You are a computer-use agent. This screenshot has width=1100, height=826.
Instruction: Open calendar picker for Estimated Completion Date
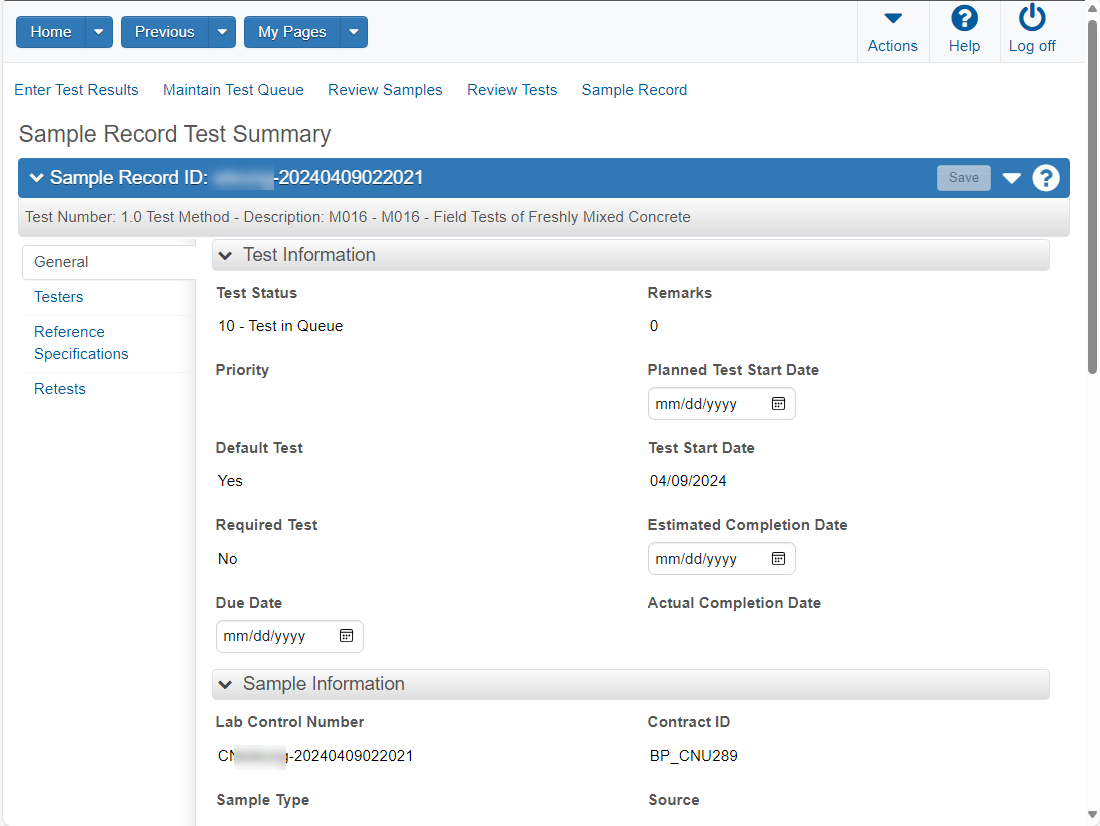[x=778, y=559]
